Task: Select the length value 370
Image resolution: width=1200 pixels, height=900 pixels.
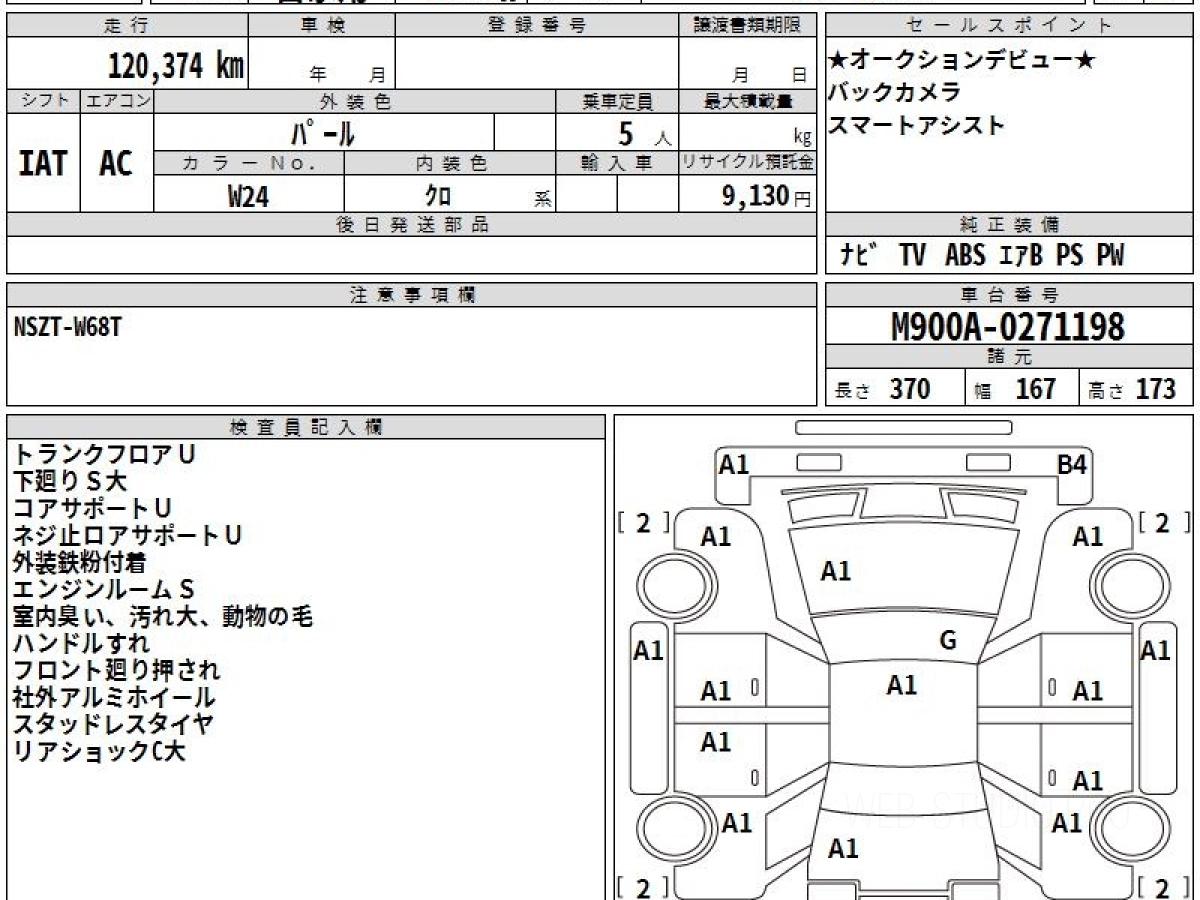Action: pyautogui.click(x=910, y=389)
